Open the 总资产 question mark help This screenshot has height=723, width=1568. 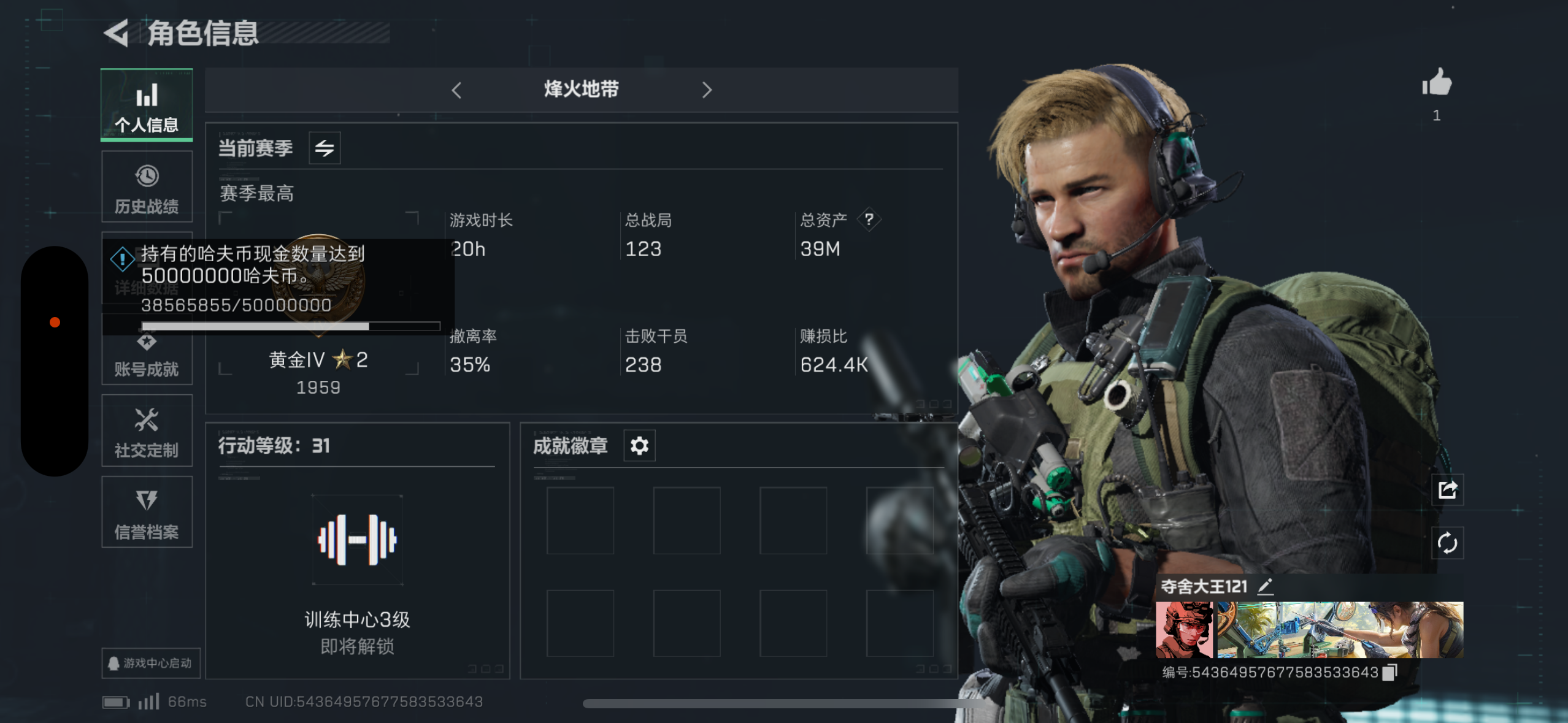point(869,220)
